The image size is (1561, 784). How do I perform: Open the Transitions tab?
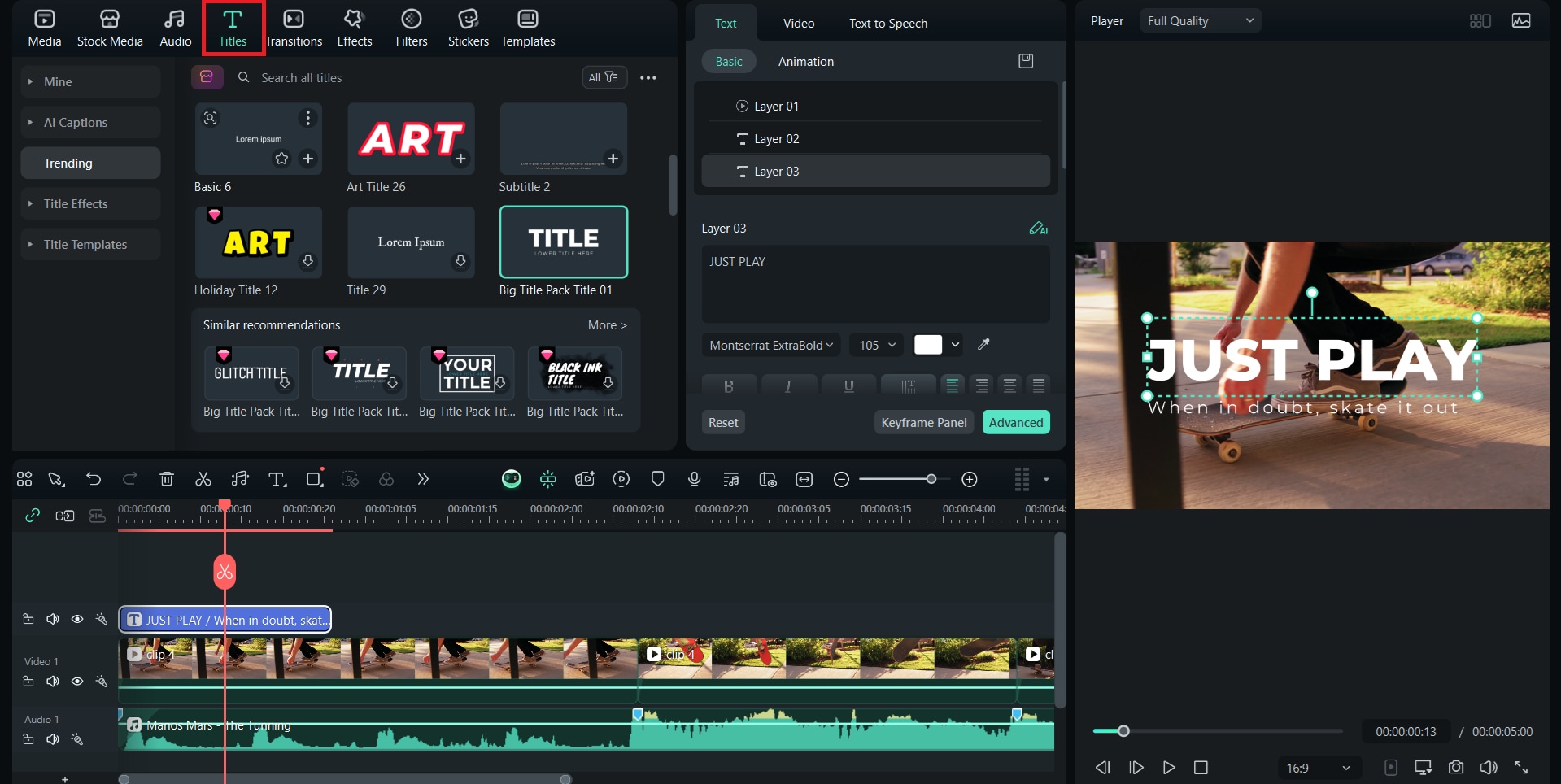click(x=294, y=28)
